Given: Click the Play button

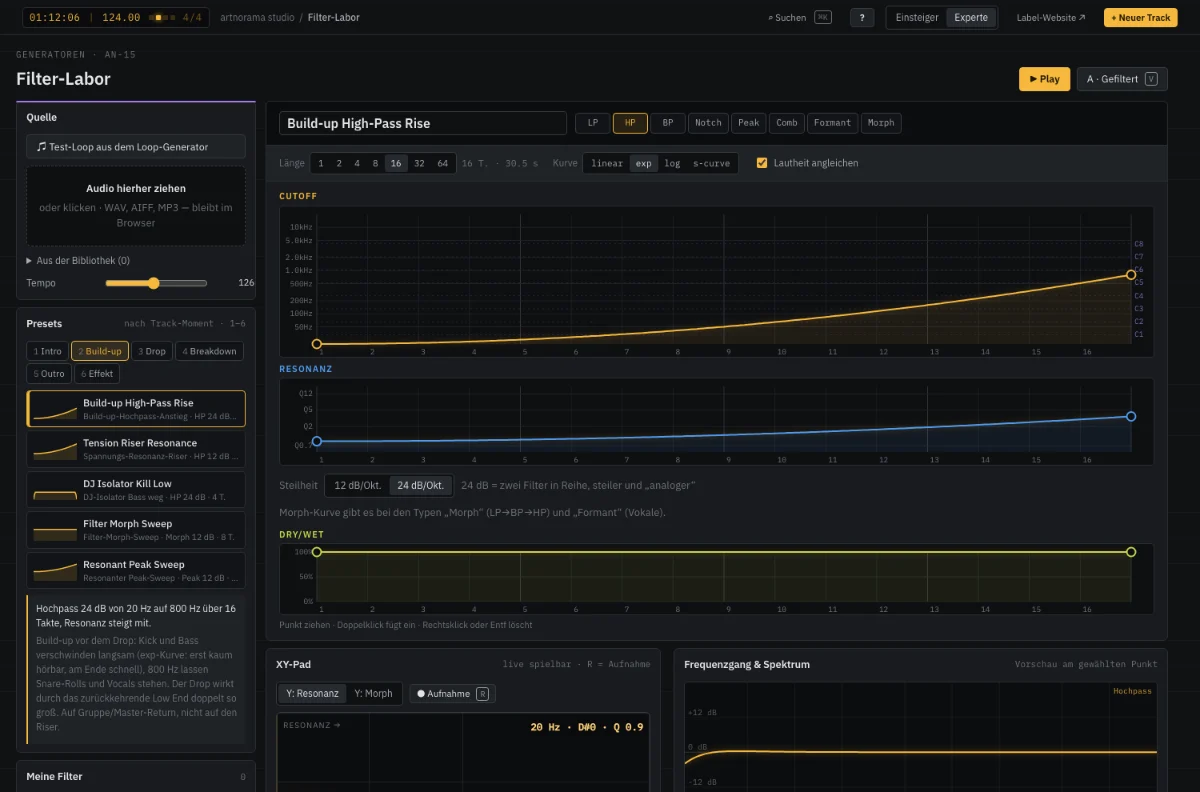Looking at the screenshot, I should [x=1044, y=79].
